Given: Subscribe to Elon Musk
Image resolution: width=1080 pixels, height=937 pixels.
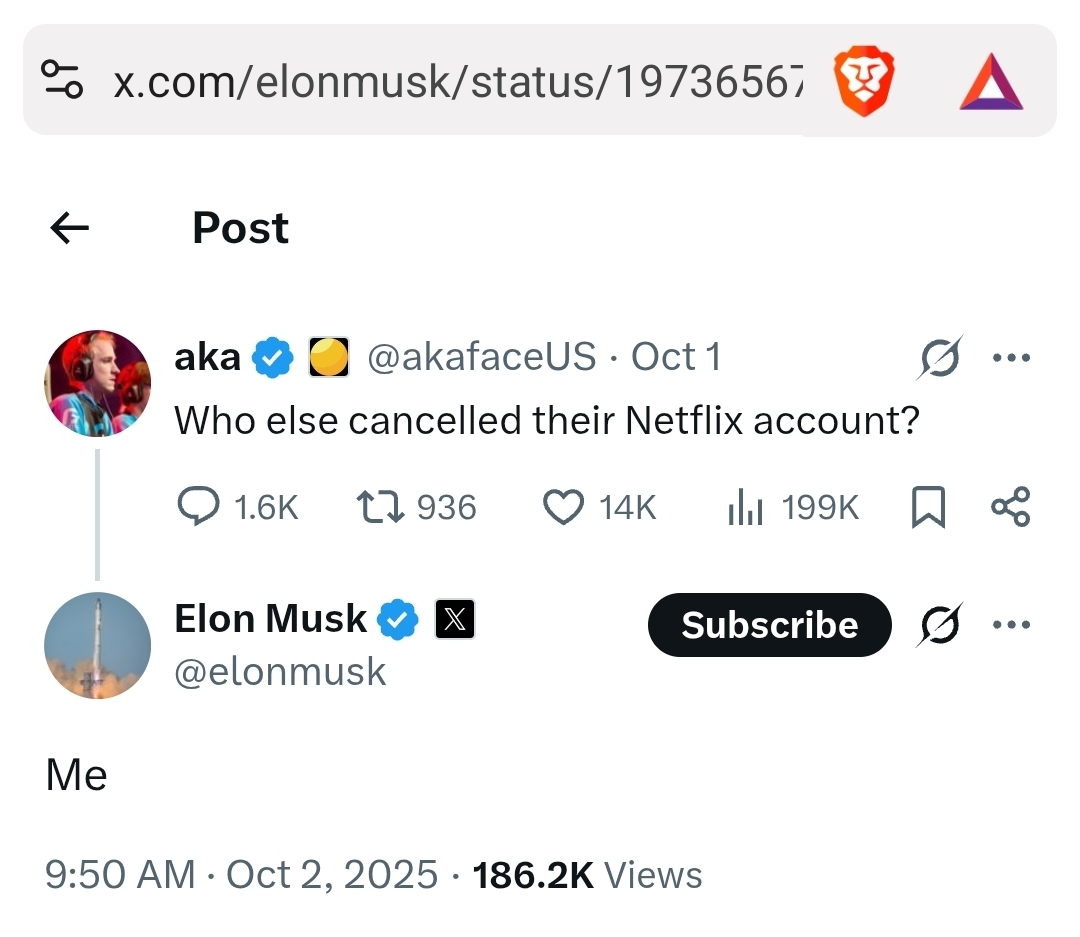Looking at the screenshot, I should pos(769,625).
